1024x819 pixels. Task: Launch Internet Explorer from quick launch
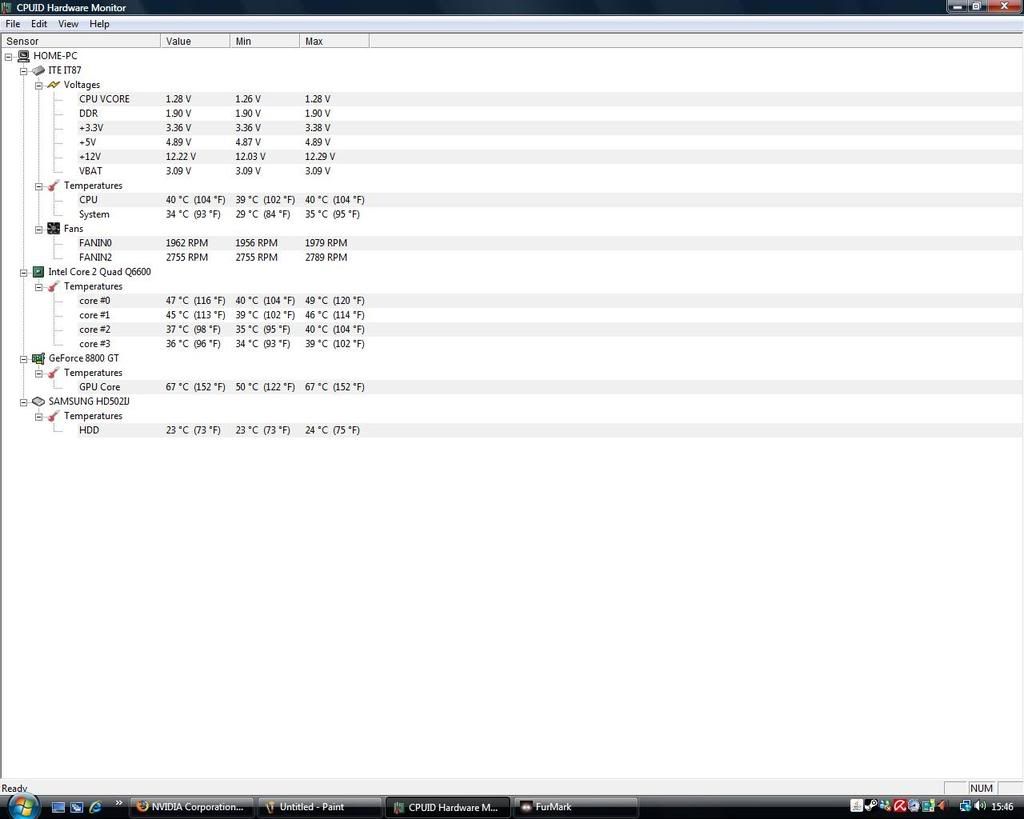pos(95,807)
